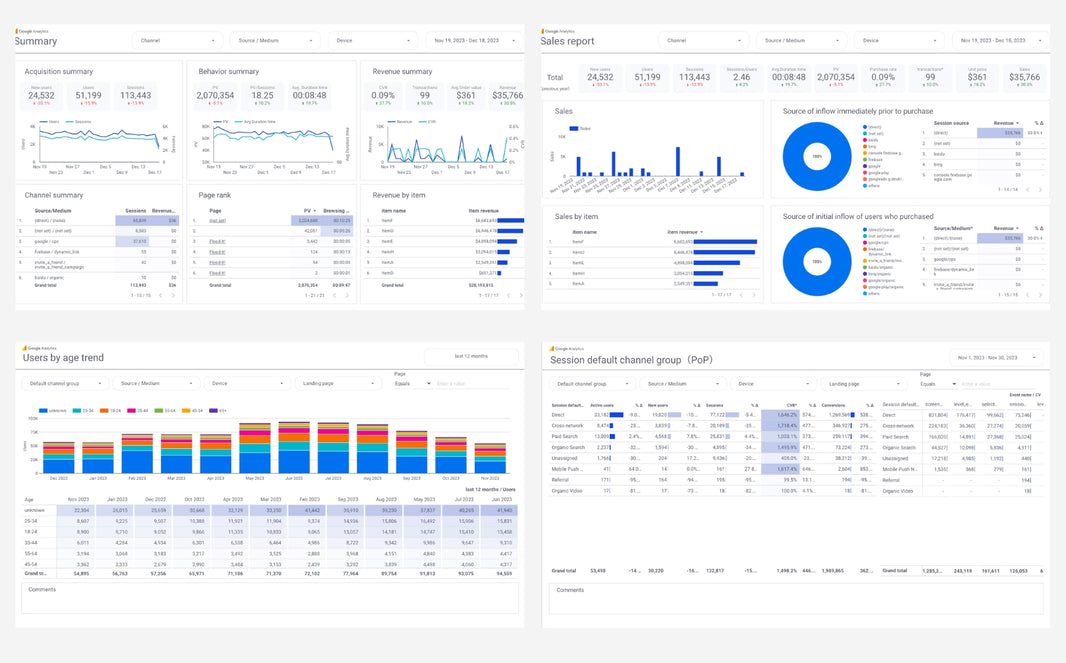
Task: Open Summary date range Nov 19 - Dec 18
Action: tap(474, 41)
